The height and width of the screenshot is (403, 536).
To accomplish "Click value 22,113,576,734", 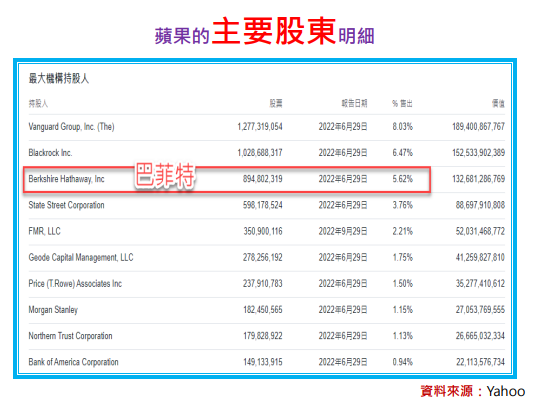I will click(480, 362).
